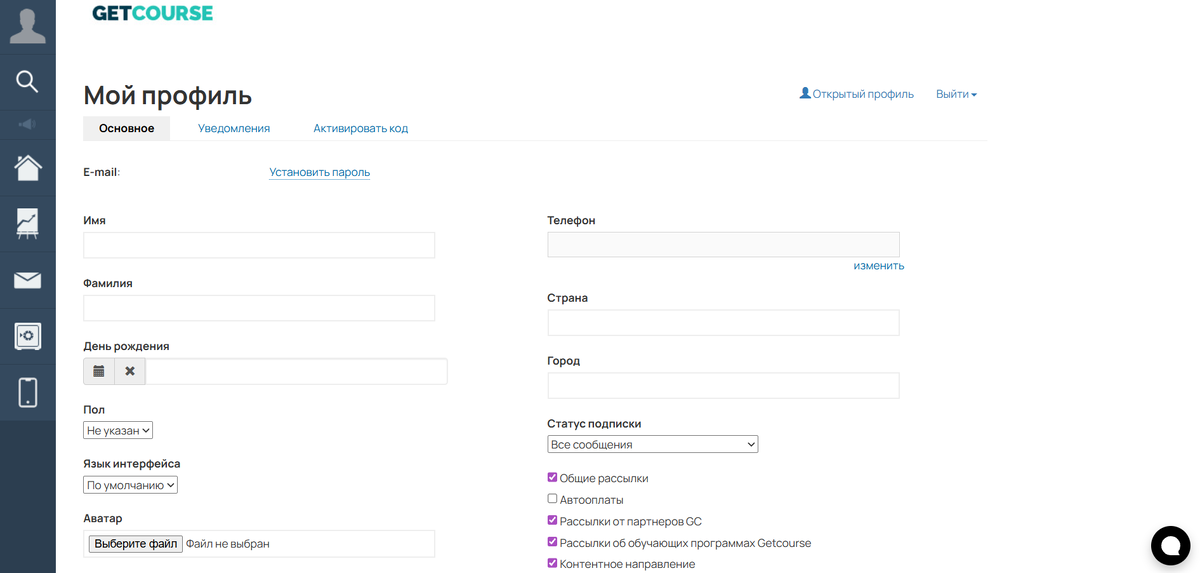Open Статус подписки dropdown
The image size is (1200, 573).
coord(653,444)
